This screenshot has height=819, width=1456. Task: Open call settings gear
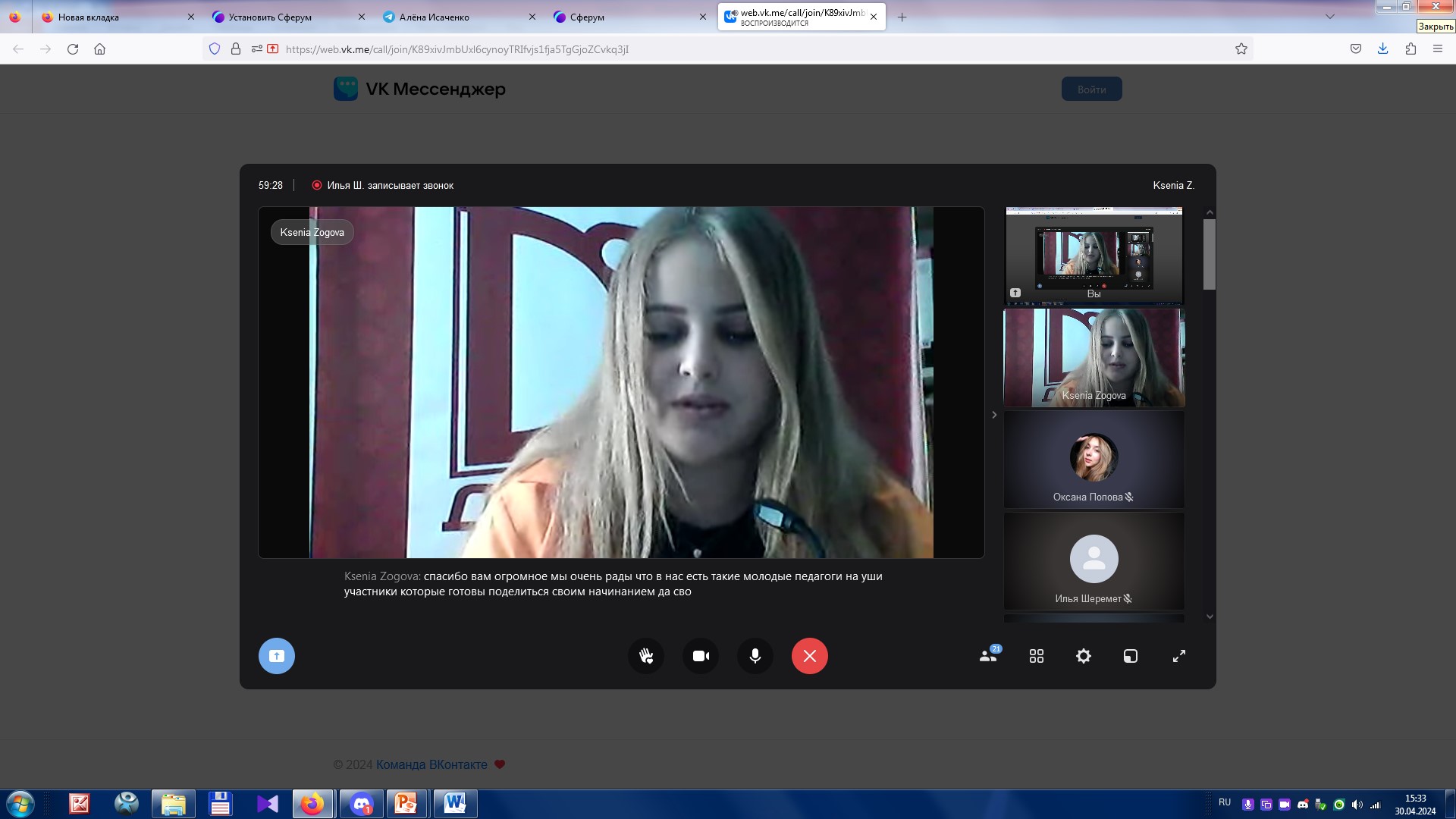1084,656
